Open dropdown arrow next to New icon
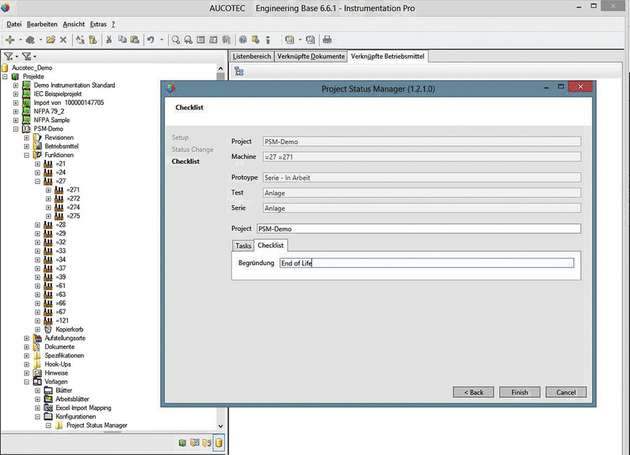 click(20, 39)
